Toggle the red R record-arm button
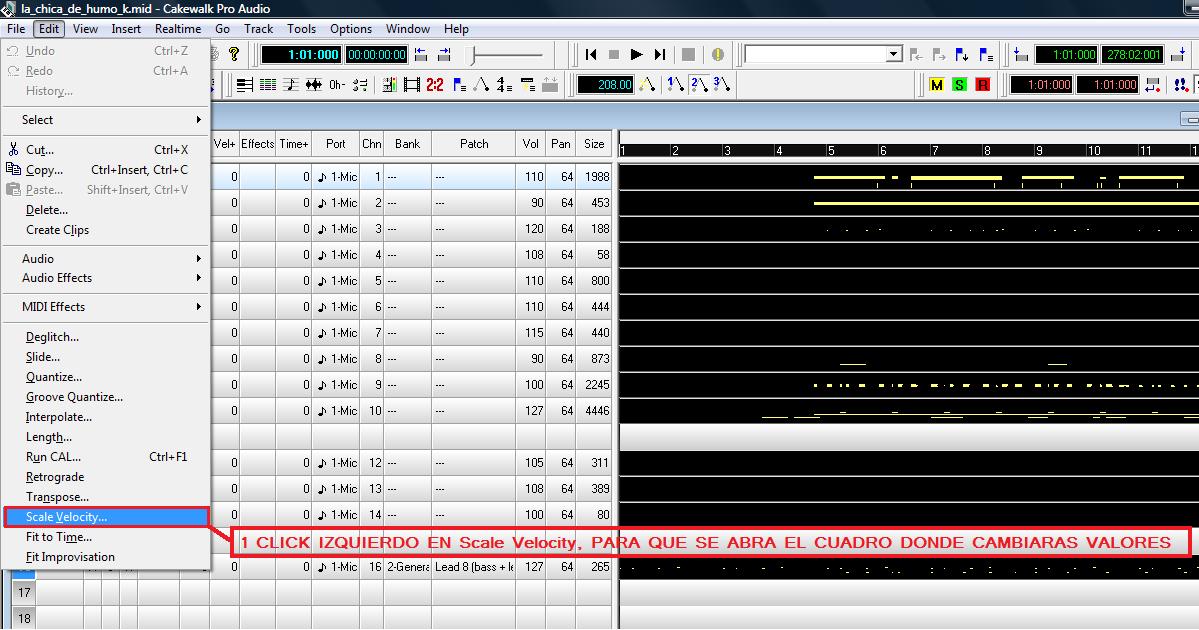 (x=983, y=85)
